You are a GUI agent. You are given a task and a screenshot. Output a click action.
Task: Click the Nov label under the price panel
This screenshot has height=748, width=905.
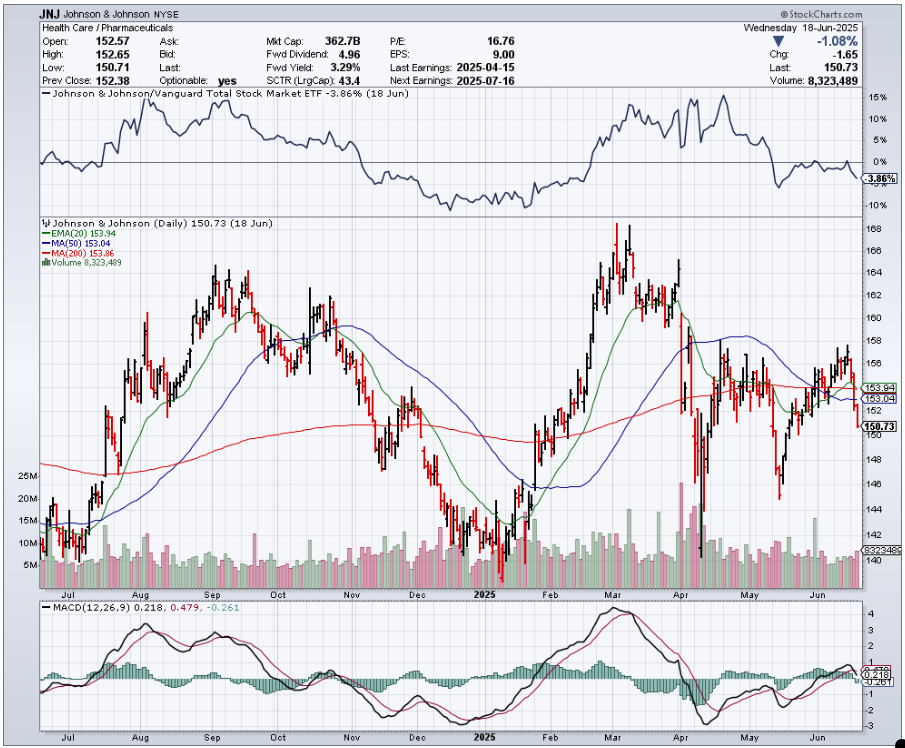(351, 594)
